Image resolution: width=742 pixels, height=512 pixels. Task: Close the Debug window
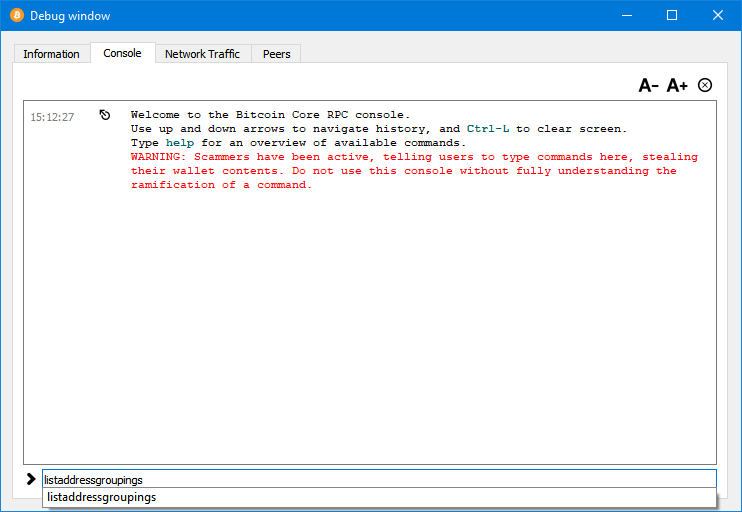pos(717,15)
